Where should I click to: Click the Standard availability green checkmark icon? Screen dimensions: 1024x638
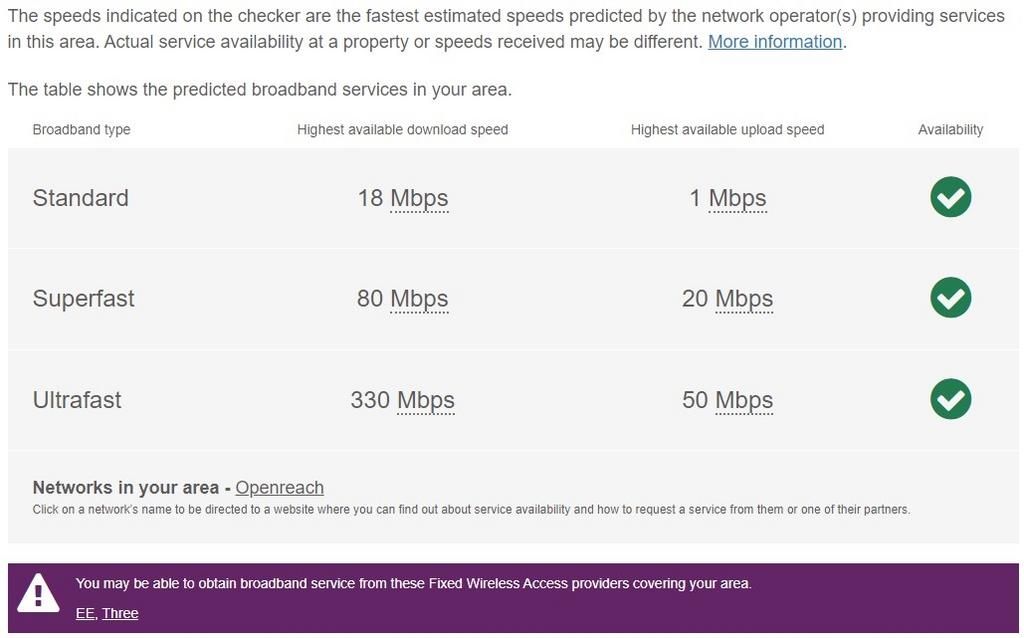pos(950,197)
